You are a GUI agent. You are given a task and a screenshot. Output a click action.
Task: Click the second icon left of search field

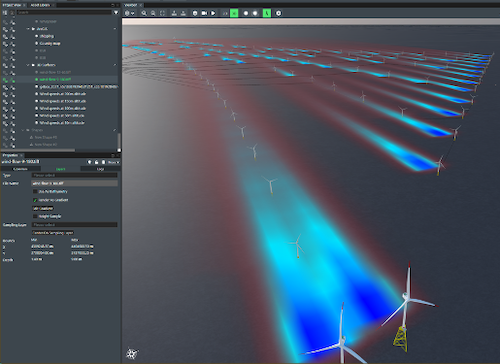[12, 12]
